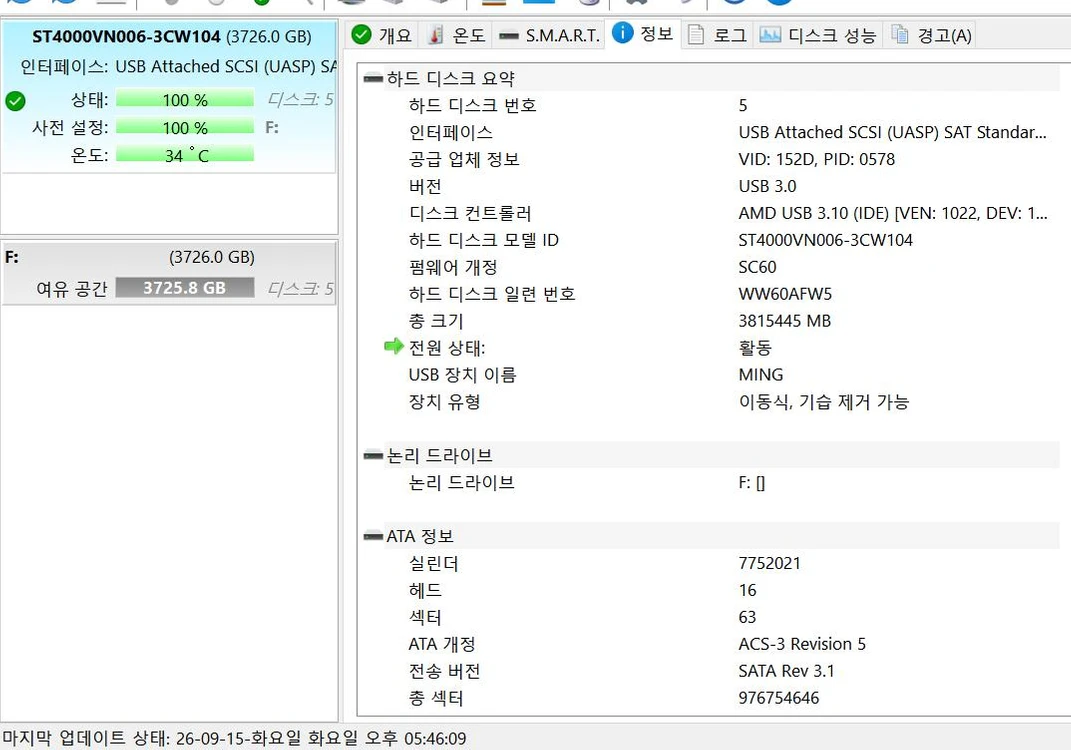Click the 여유 공간 3725.8 GB free space bar
Viewport: 1071px width, 750px height.
184,288
